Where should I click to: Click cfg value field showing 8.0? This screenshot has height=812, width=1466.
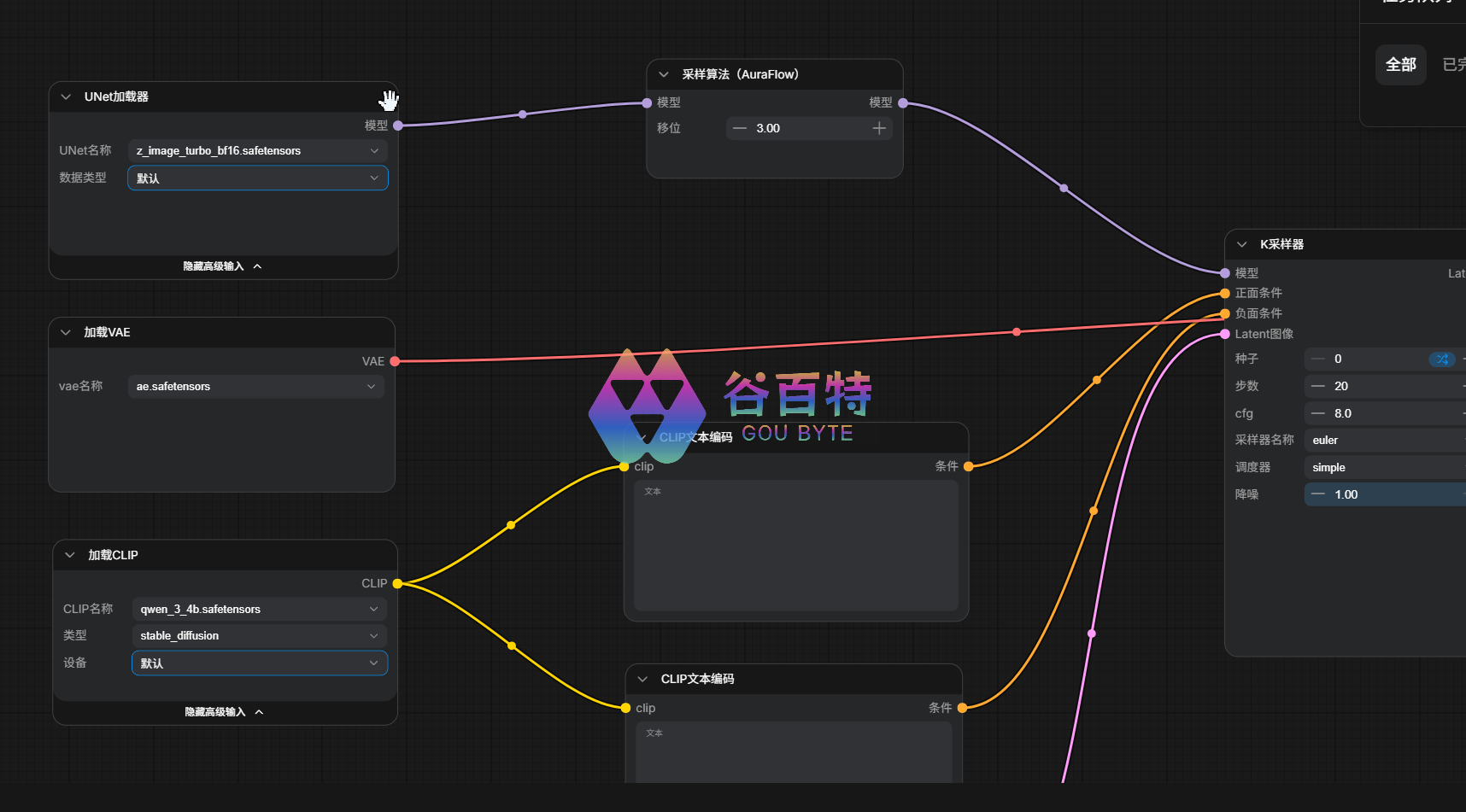(1385, 414)
